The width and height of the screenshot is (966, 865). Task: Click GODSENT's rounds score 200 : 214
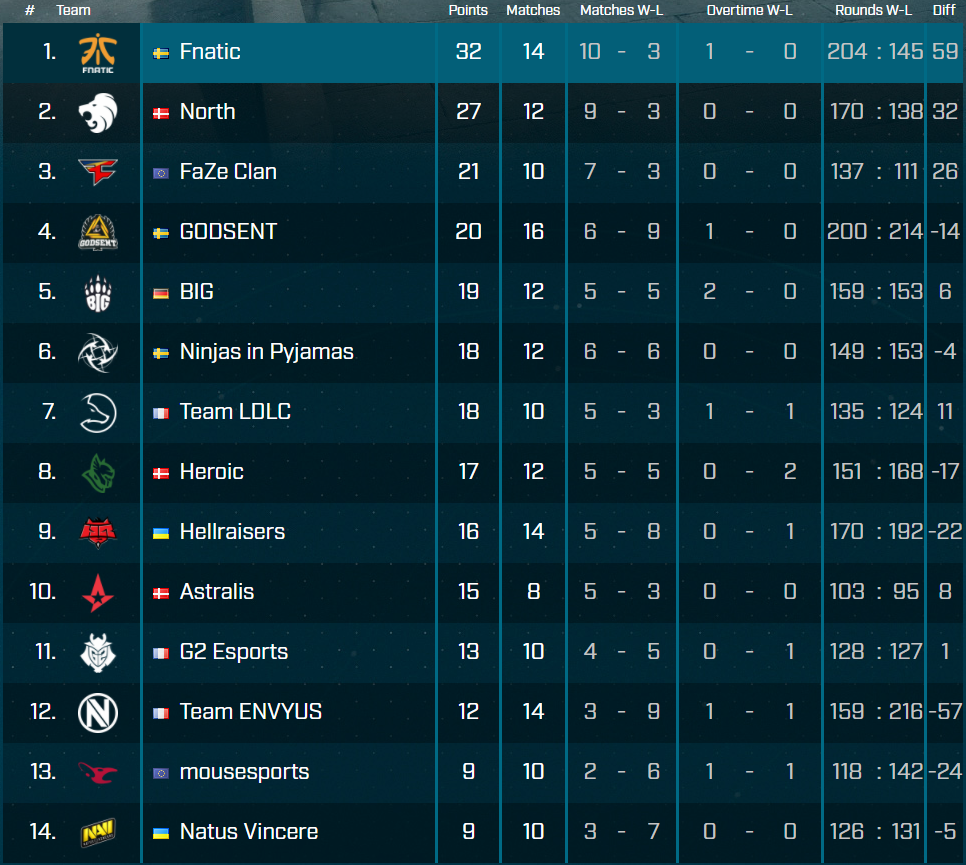(875, 232)
